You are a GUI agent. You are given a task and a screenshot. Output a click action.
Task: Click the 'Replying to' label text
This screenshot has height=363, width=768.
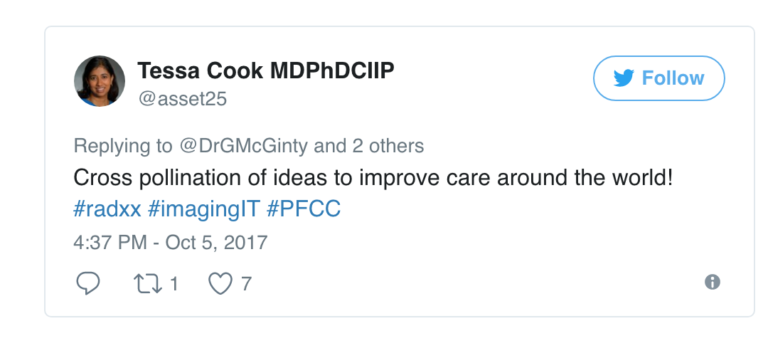click(123, 146)
